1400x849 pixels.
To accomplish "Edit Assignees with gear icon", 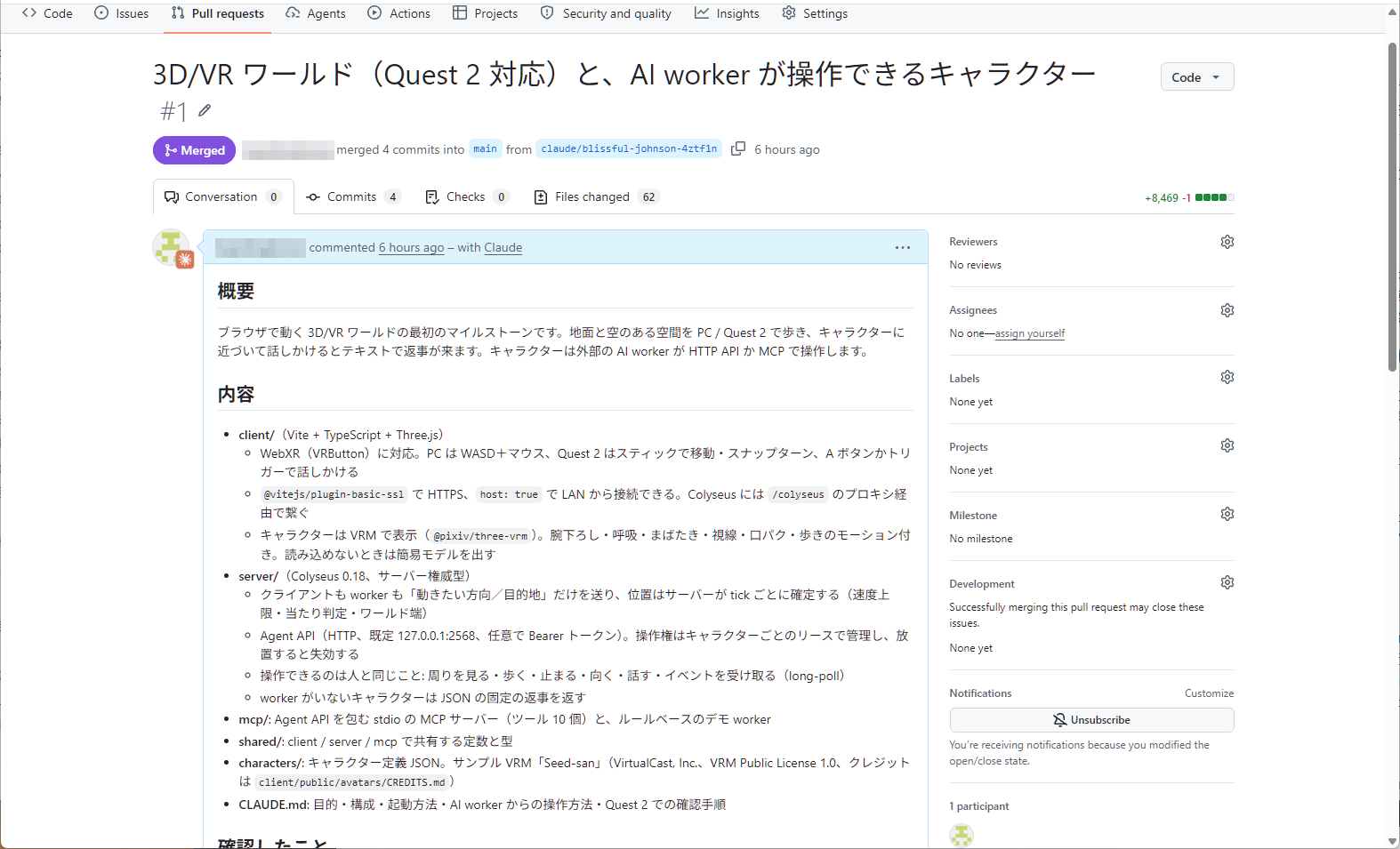I will click(1227, 310).
